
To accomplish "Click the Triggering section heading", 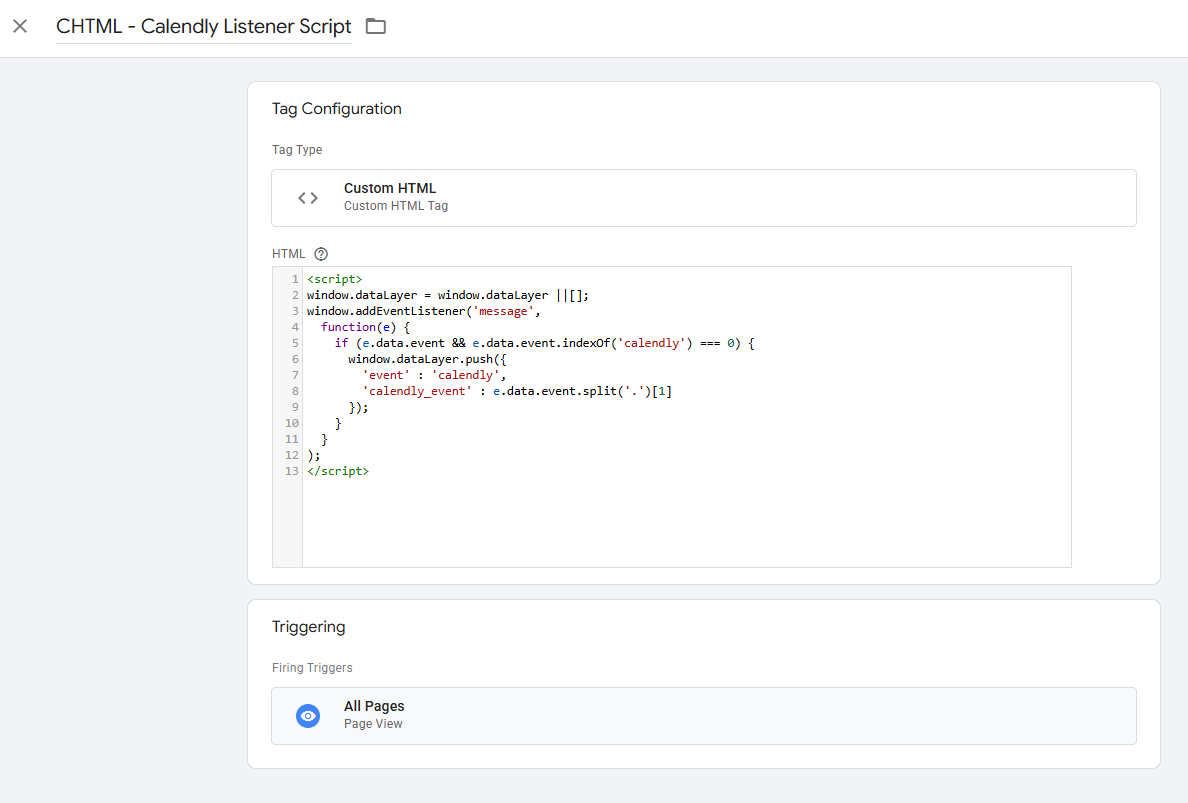I will [308, 627].
